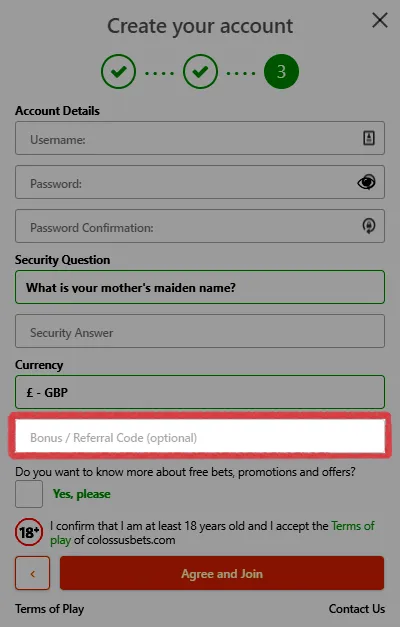Image resolution: width=400 pixels, height=627 pixels.
Task: Toggle password visibility eye icon
Action: (366, 182)
